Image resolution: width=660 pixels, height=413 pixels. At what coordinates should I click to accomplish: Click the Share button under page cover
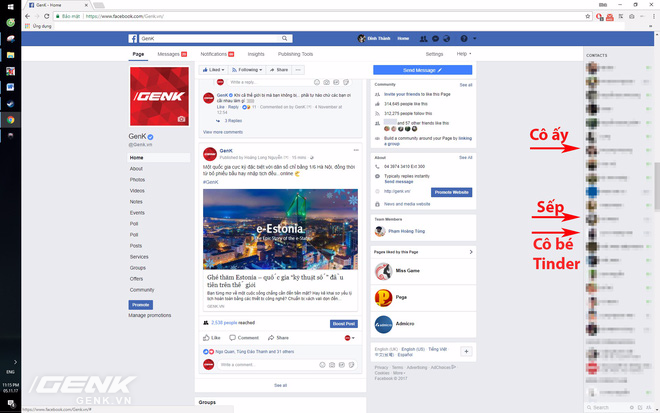click(279, 70)
